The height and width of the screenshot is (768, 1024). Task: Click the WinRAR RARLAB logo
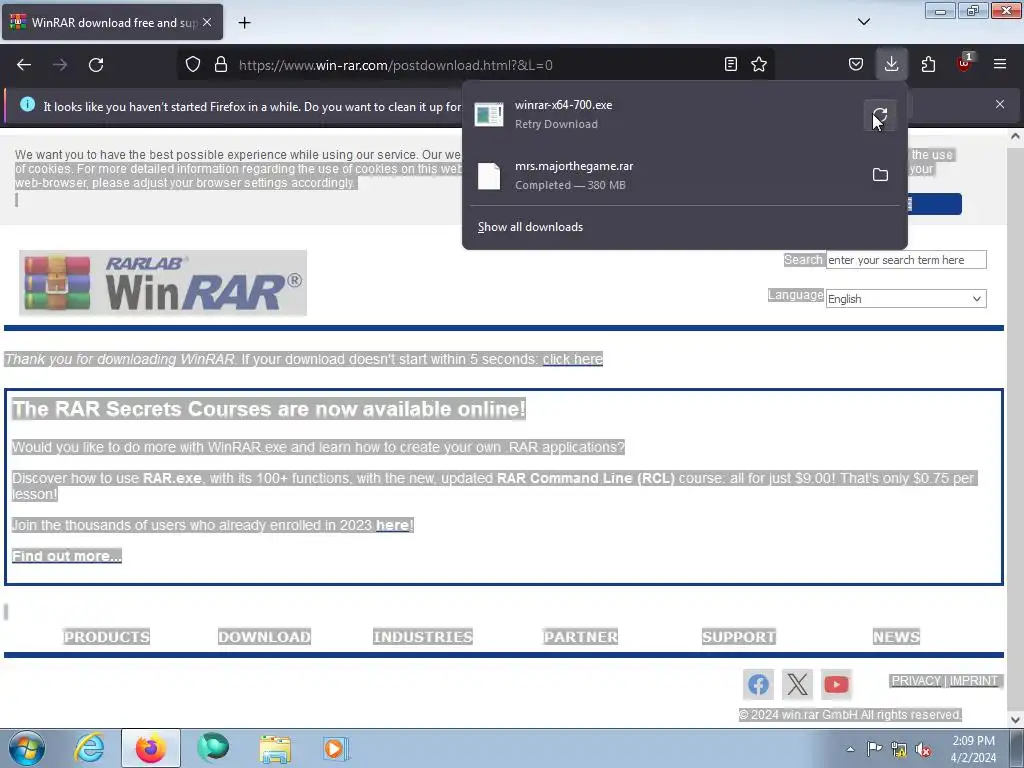click(x=163, y=283)
